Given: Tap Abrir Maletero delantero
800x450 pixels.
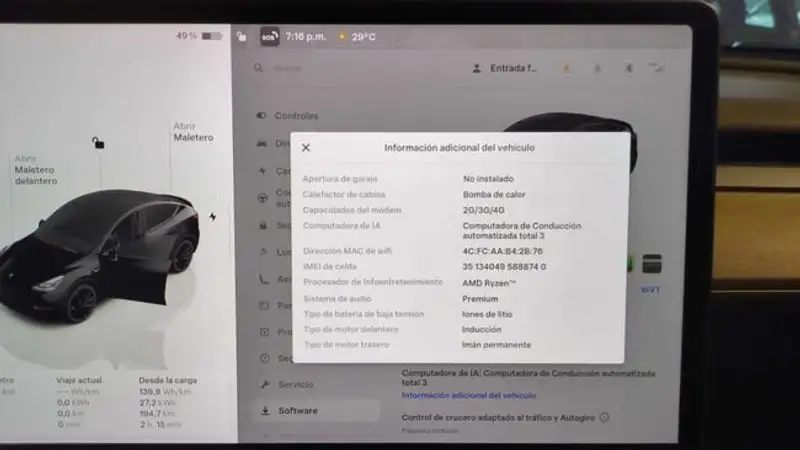Looking at the screenshot, I should coord(36,169).
